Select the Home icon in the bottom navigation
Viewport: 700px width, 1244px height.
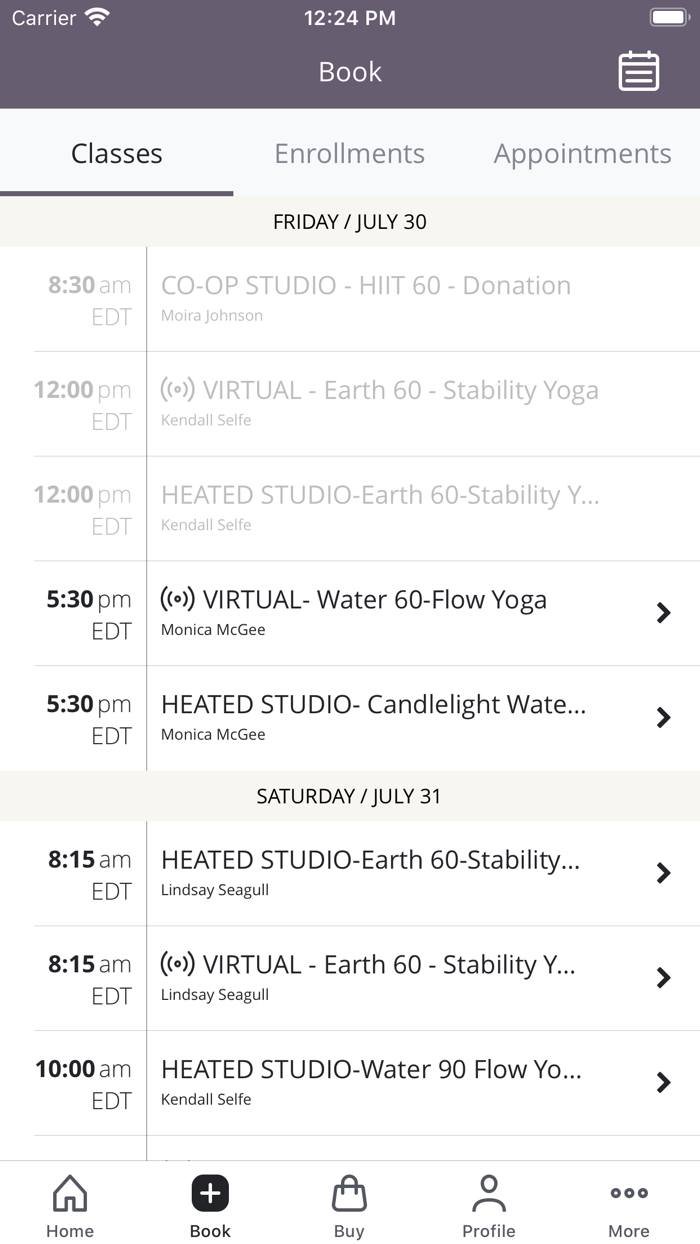pos(69,1193)
